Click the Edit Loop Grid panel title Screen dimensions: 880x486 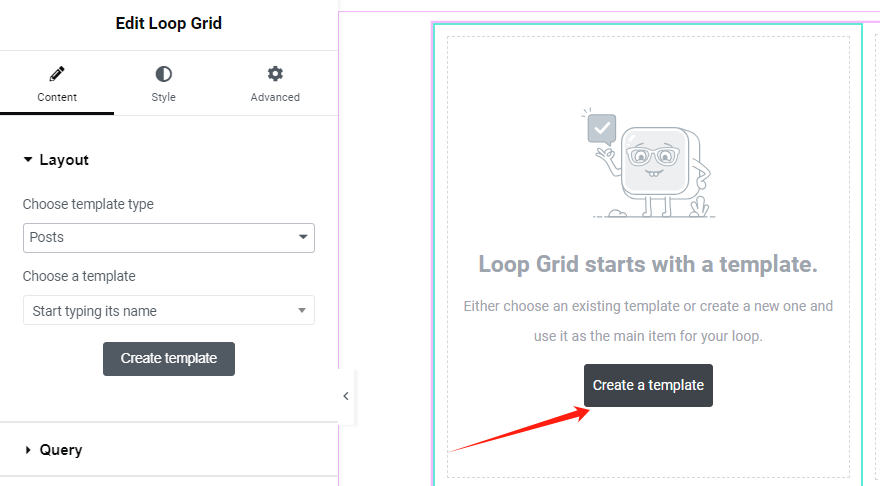[x=168, y=23]
